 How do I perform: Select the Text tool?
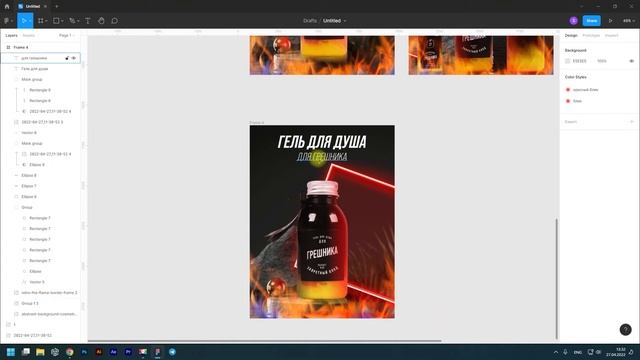88,20
